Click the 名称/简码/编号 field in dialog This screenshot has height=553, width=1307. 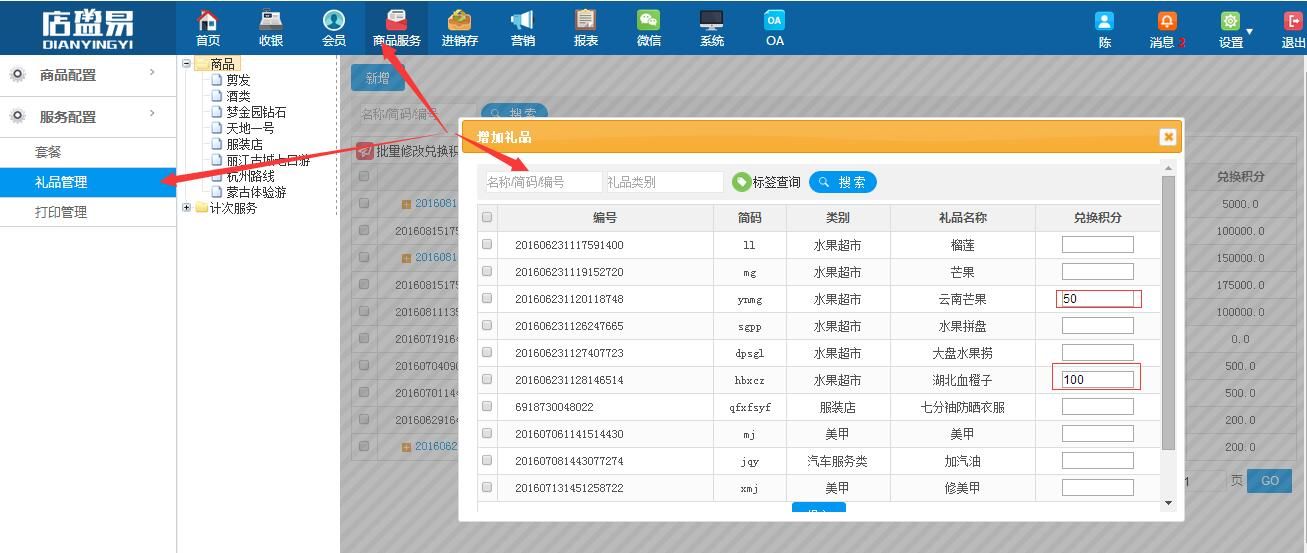pyautogui.click(x=544, y=182)
